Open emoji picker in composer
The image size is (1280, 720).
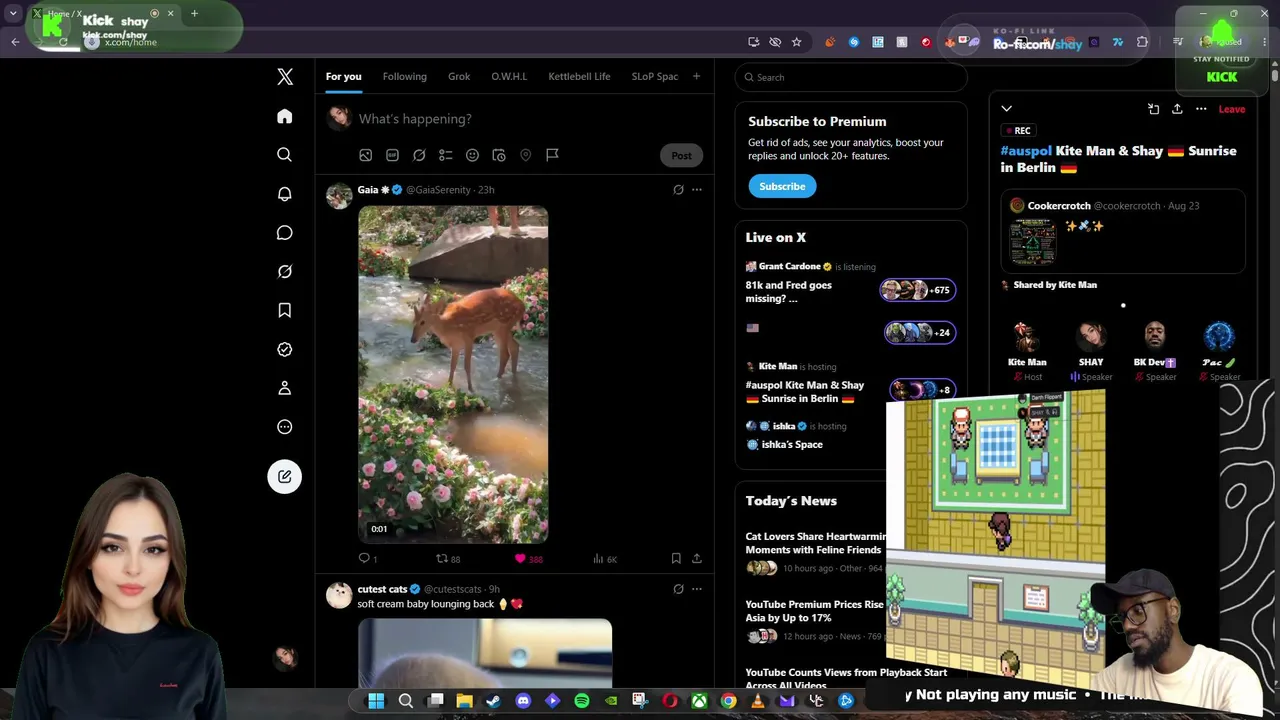pyautogui.click(x=472, y=155)
